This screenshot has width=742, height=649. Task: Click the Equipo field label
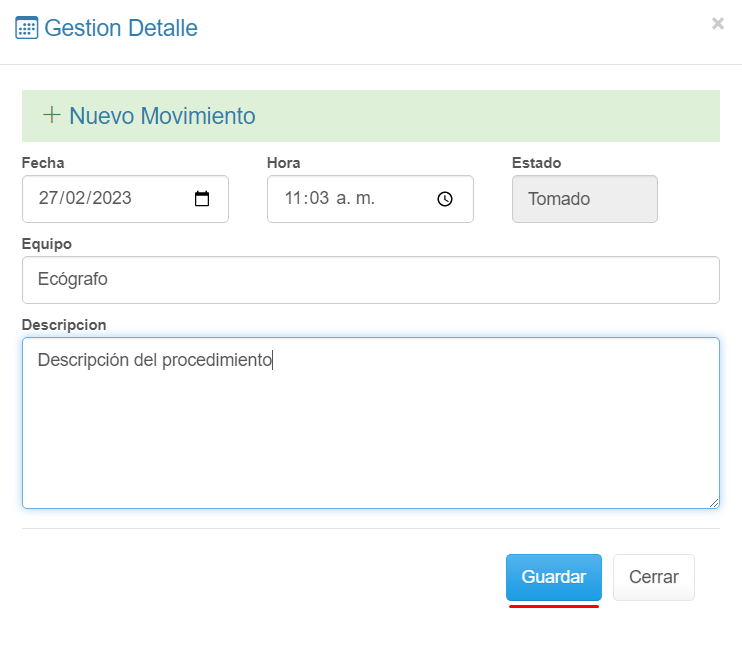coord(46,244)
